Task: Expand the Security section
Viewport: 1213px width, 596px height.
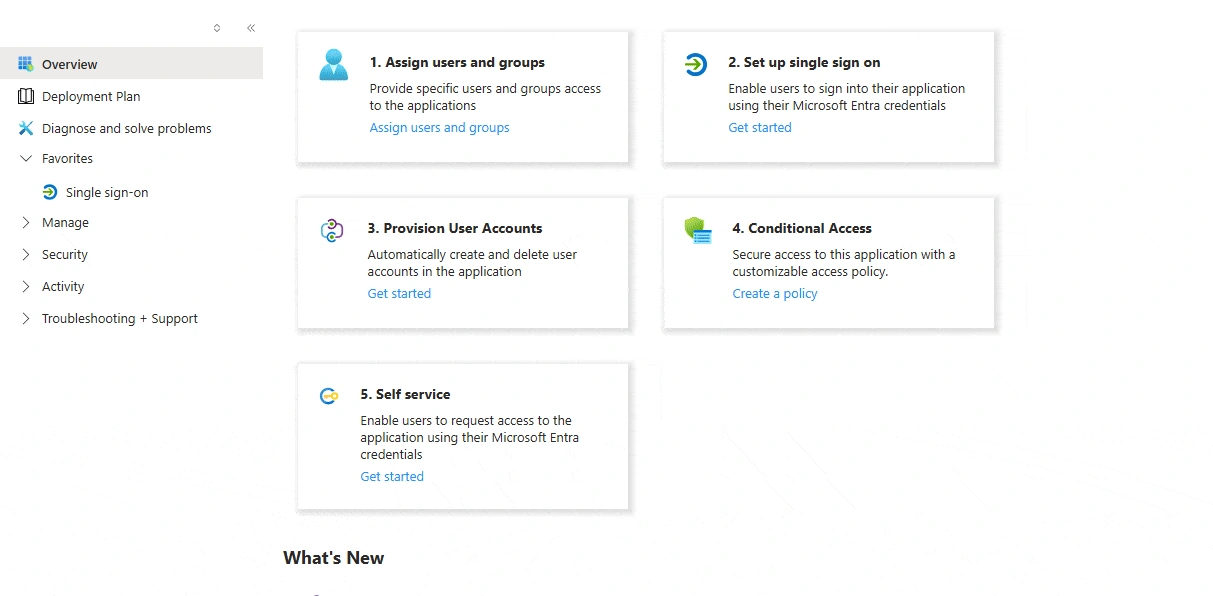Action: (24, 254)
